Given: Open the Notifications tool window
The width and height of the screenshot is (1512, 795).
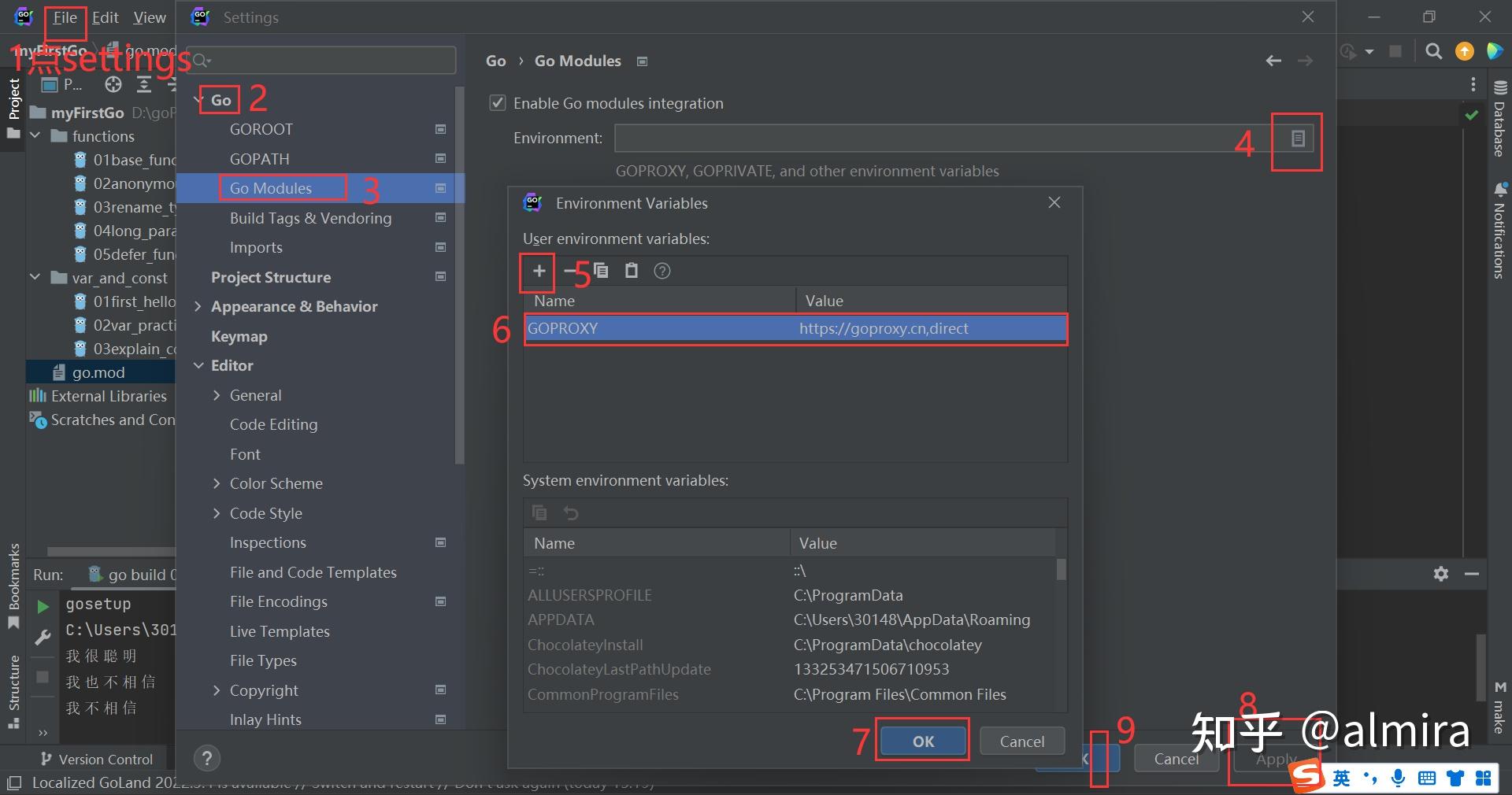Looking at the screenshot, I should pos(1499,231).
